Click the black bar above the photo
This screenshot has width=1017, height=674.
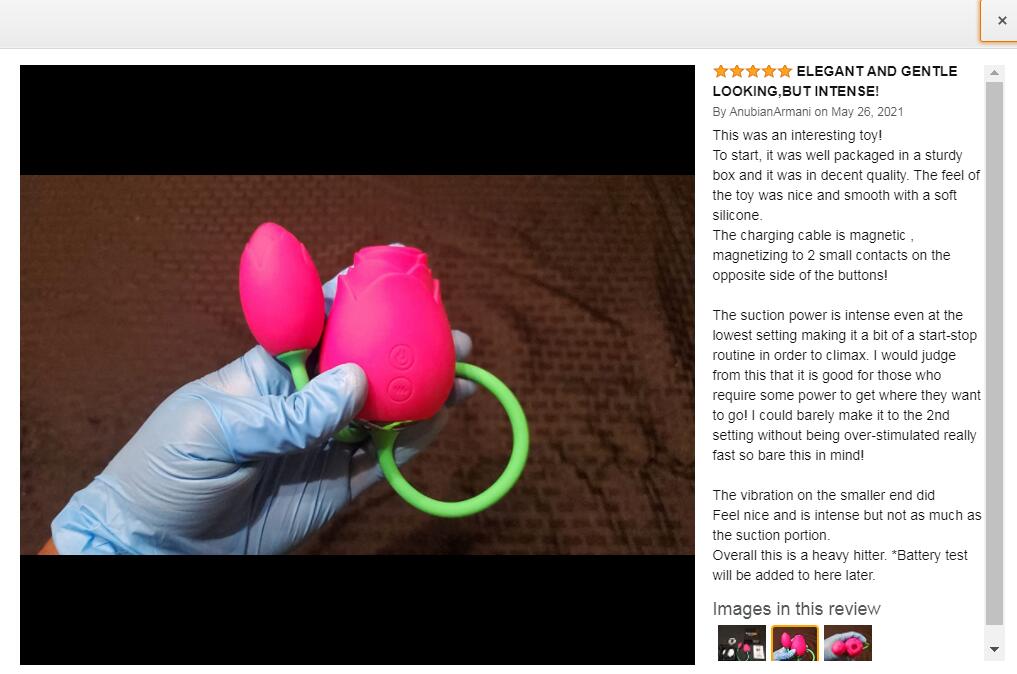click(x=357, y=120)
